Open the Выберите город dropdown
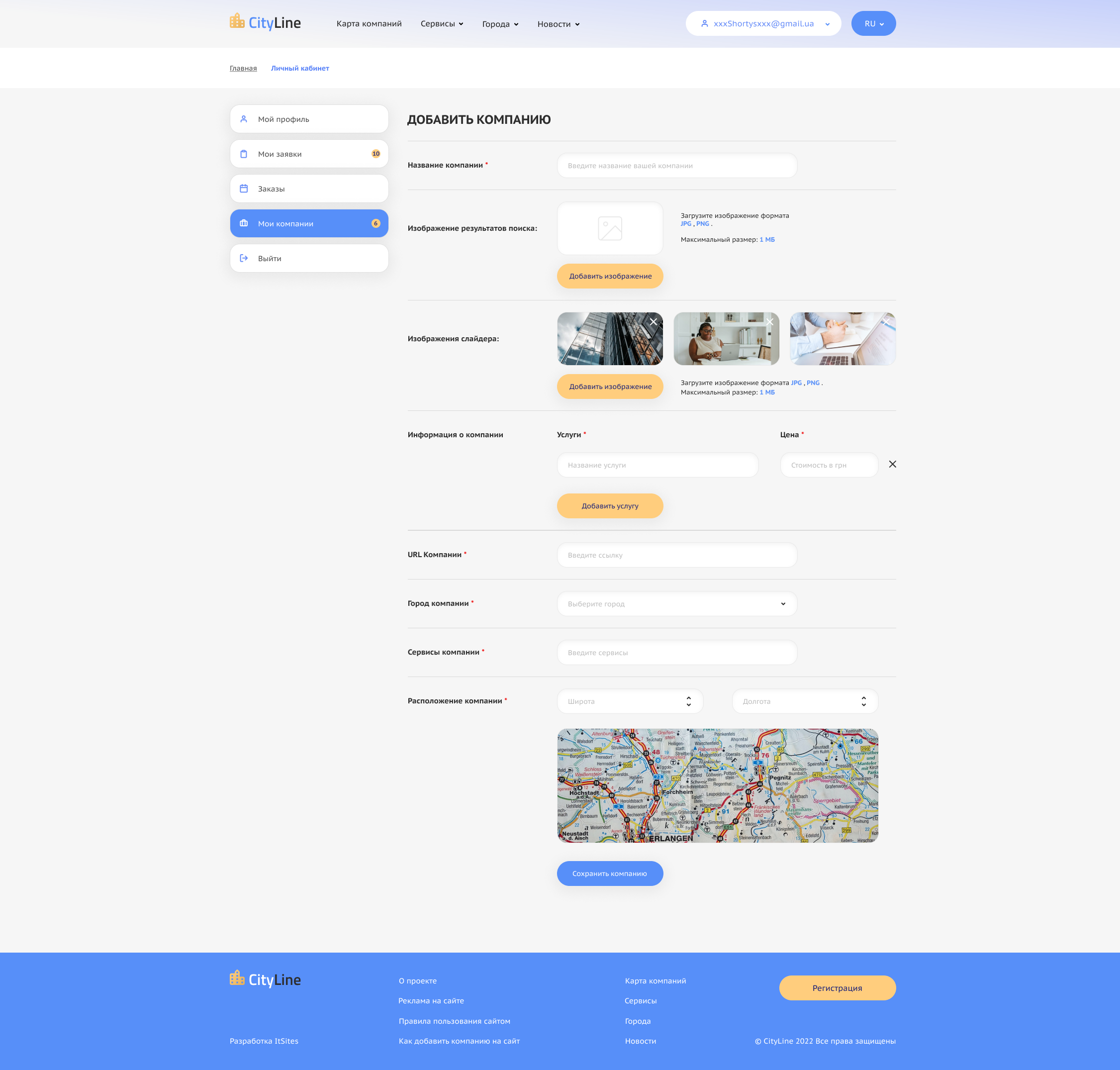The image size is (1120, 1070). 676,603
